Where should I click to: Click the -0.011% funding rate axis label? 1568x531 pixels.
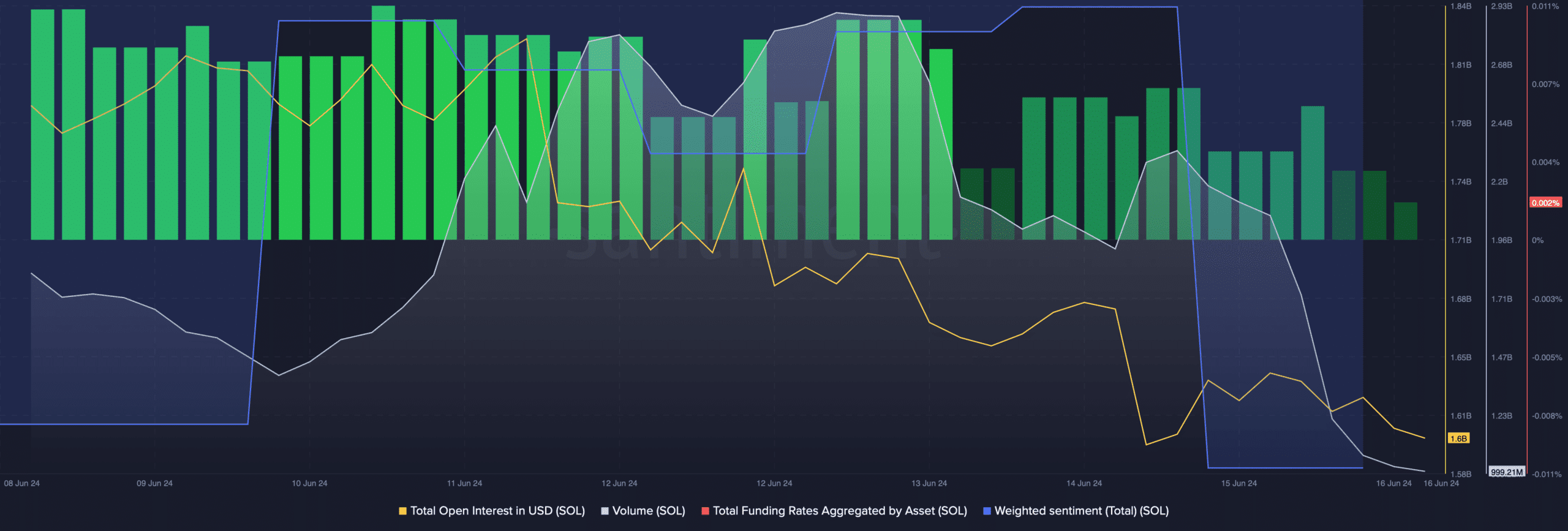1547,474
